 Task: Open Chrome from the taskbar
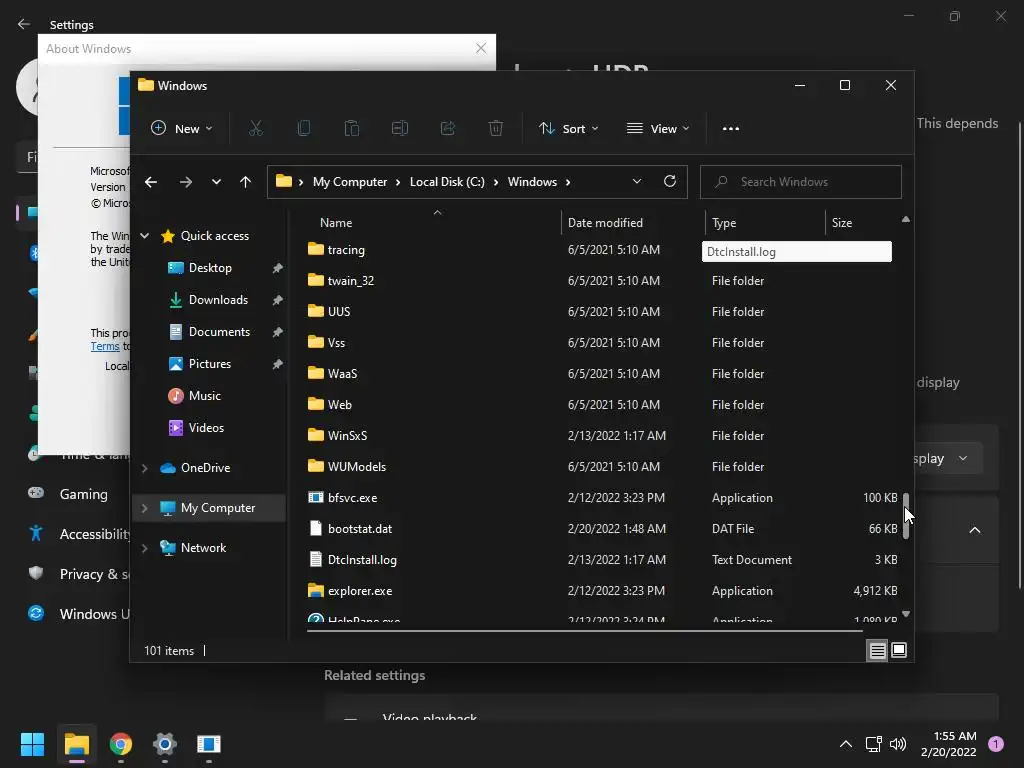pyautogui.click(x=121, y=744)
